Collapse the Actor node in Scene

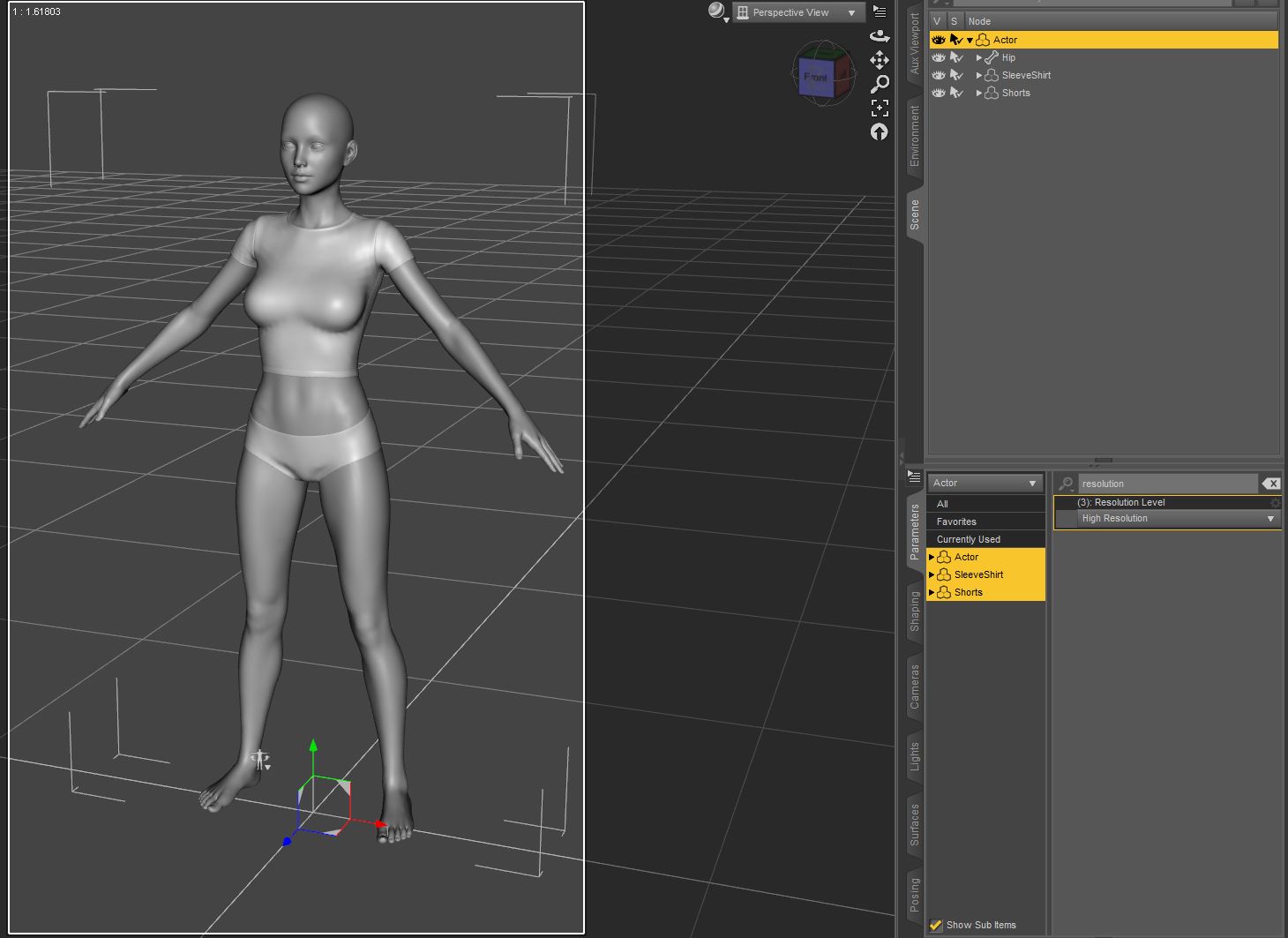coord(970,40)
